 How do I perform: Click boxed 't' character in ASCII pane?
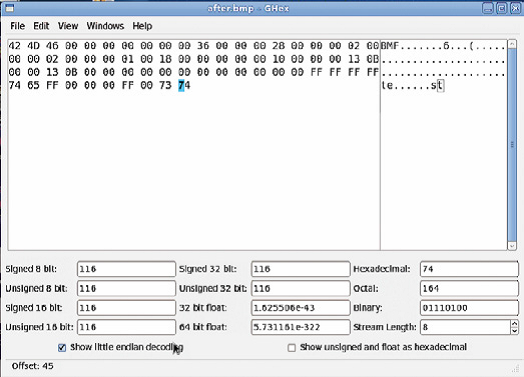coord(440,85)
